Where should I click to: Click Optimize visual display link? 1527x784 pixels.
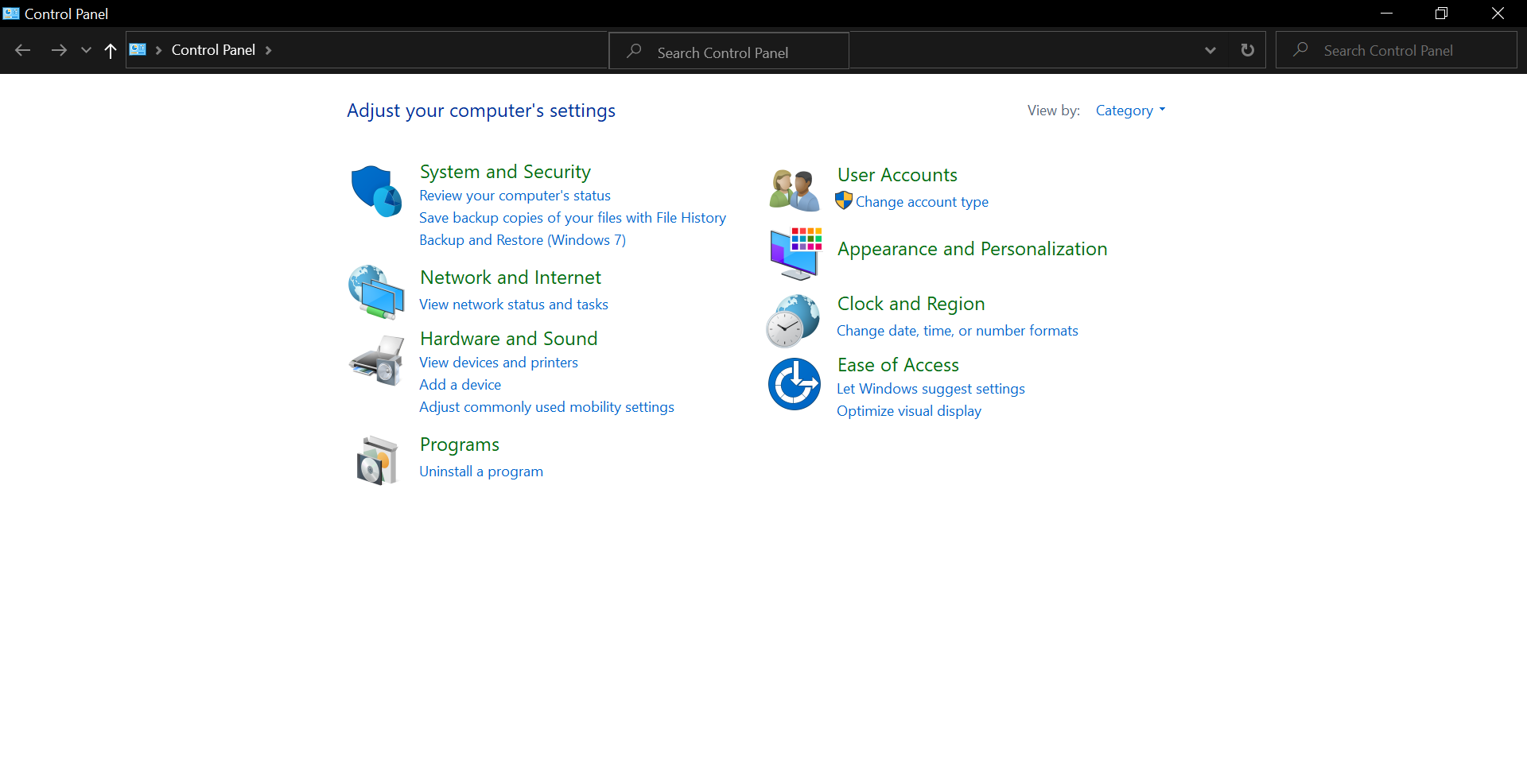point(909,411)
